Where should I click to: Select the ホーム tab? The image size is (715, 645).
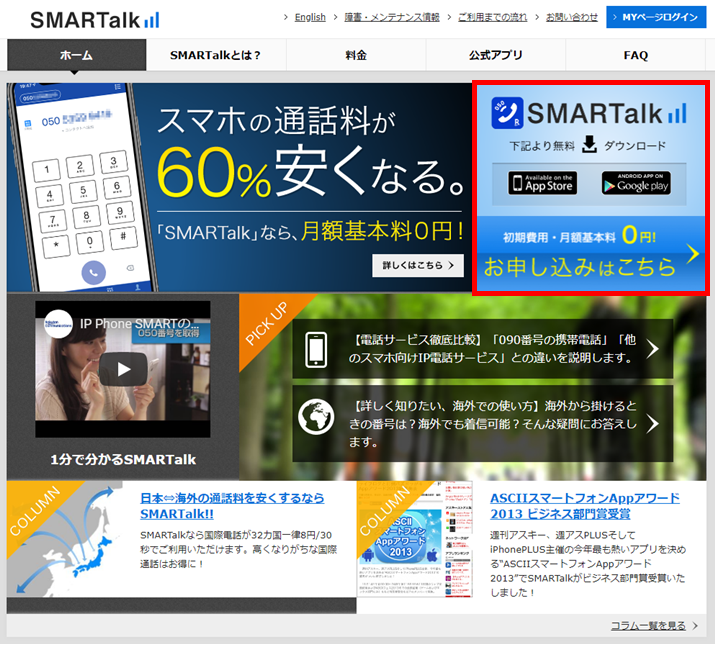(77, 55)
